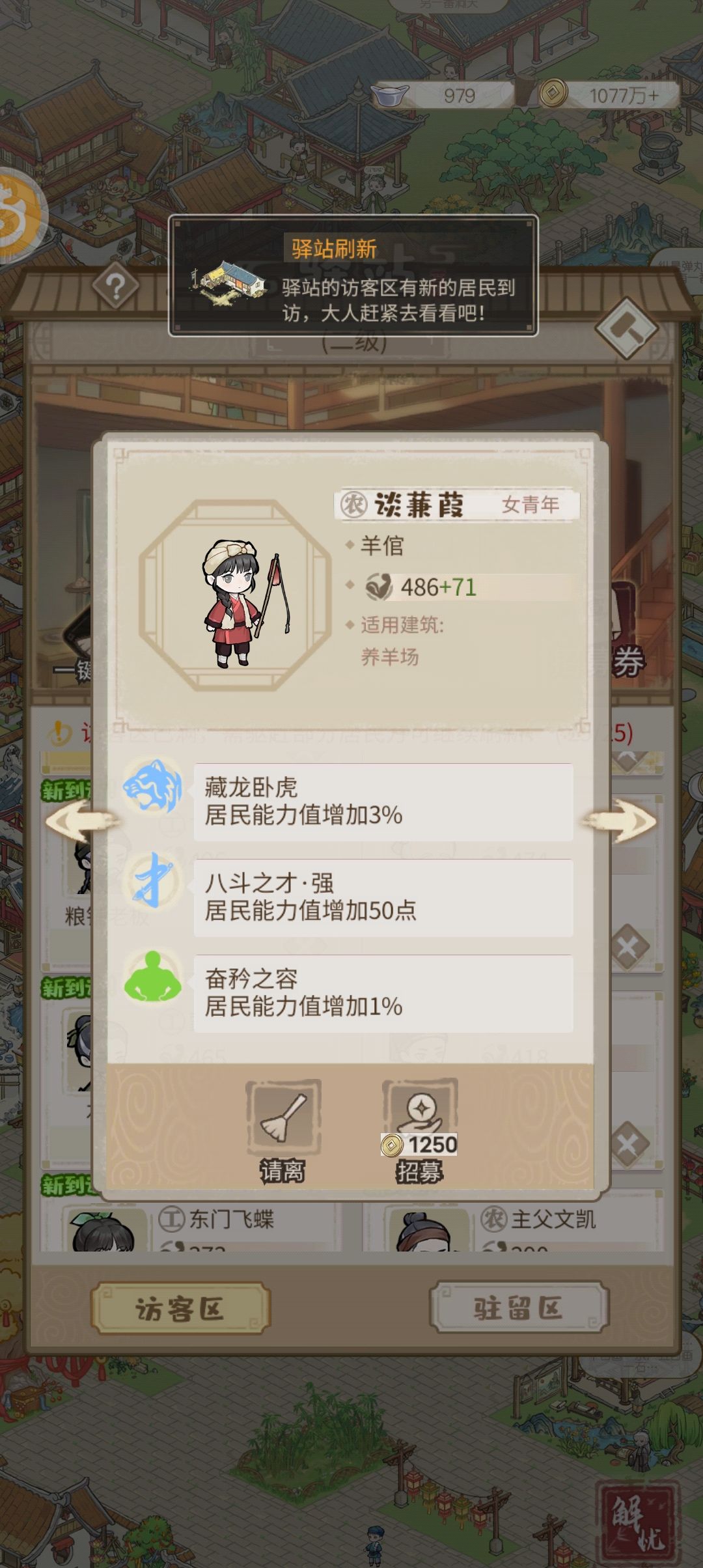Dismiss visitor with upper X button
703x1568 pixels.
click(629, 947)
